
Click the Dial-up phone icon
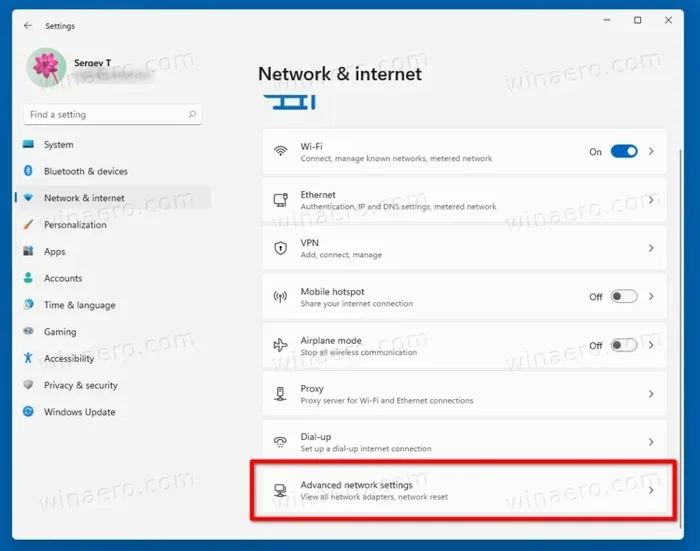pos(280,442)
